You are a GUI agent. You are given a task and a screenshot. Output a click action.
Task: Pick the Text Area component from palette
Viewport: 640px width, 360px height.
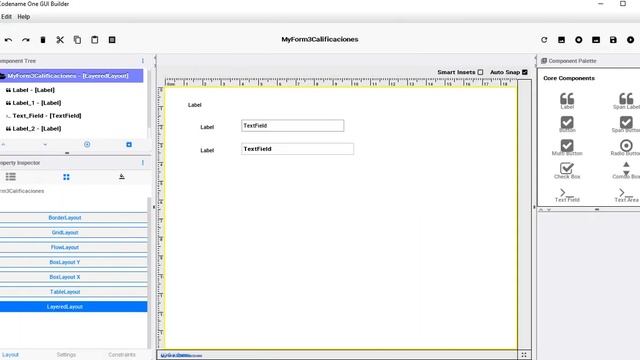626,195
